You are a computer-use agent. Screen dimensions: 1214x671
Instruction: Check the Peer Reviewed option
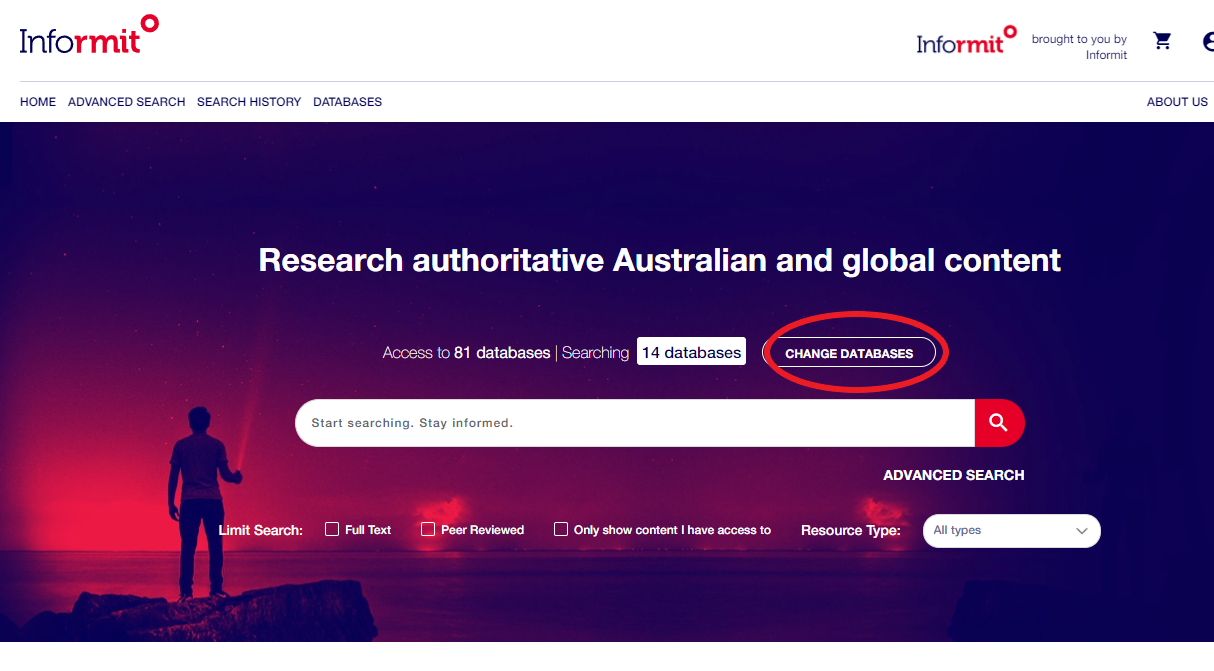coord(428,528)
